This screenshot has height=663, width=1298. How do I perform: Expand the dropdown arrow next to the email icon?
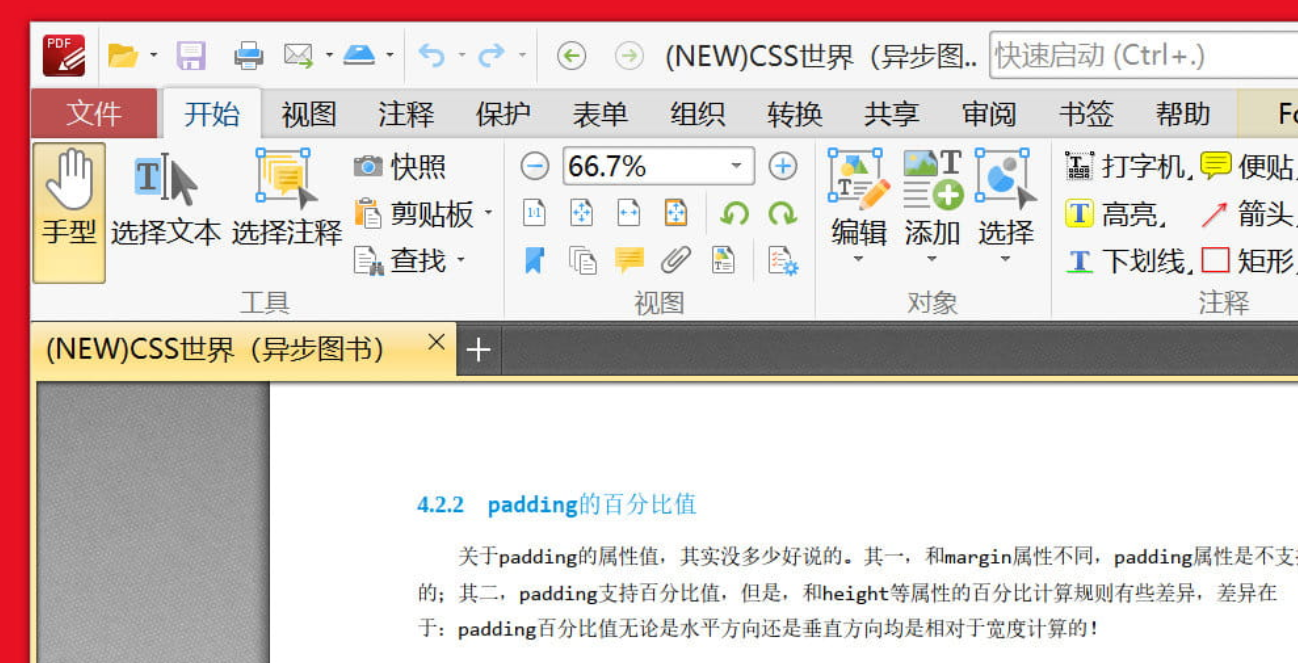tap(329, 56)
